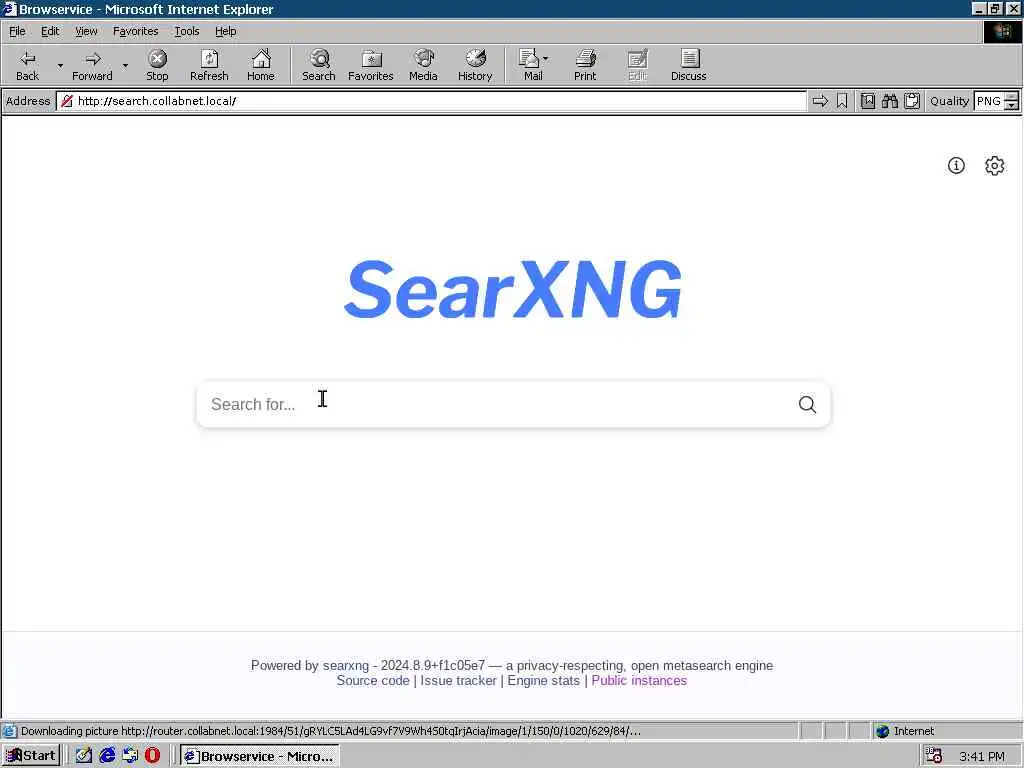Screen dimensions: 1024x768
Task: Go back with the Back toolbar button
Action: [x=27, y=65]
